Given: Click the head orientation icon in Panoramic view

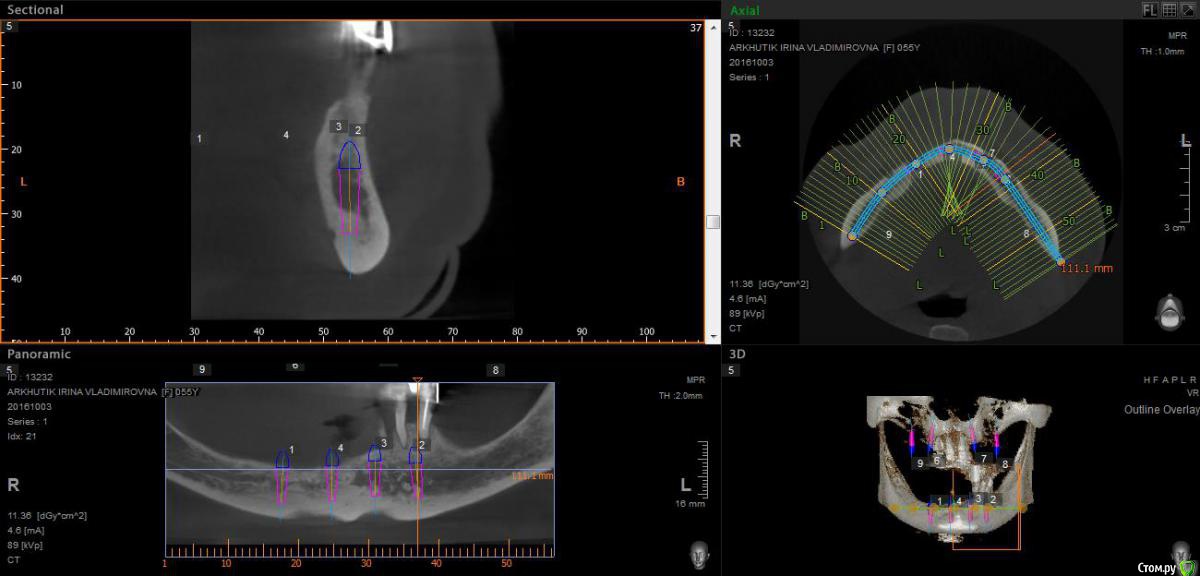Looking at the screenshot, I should [x=699, y=553].
